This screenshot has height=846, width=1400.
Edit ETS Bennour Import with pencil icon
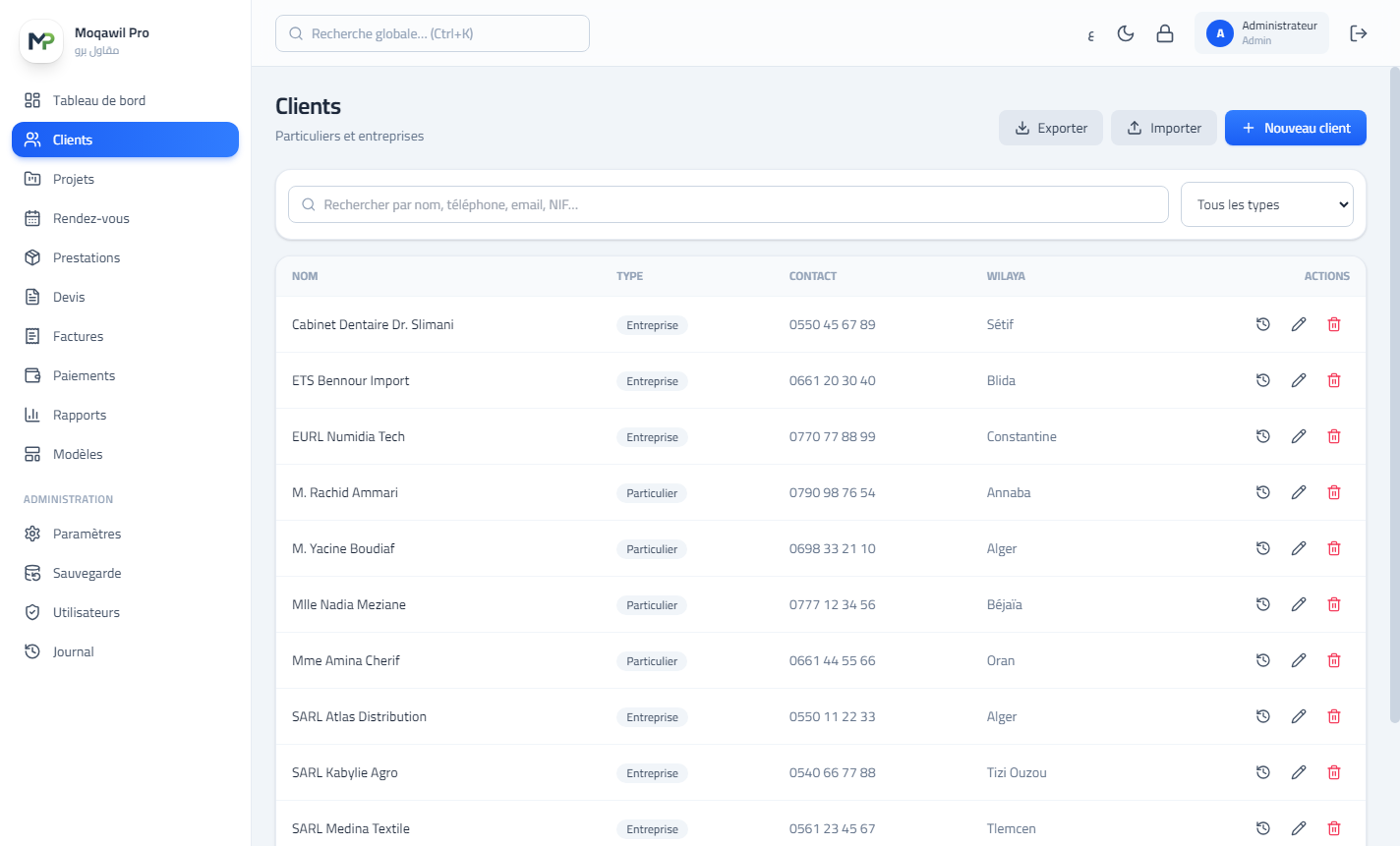1299,380
